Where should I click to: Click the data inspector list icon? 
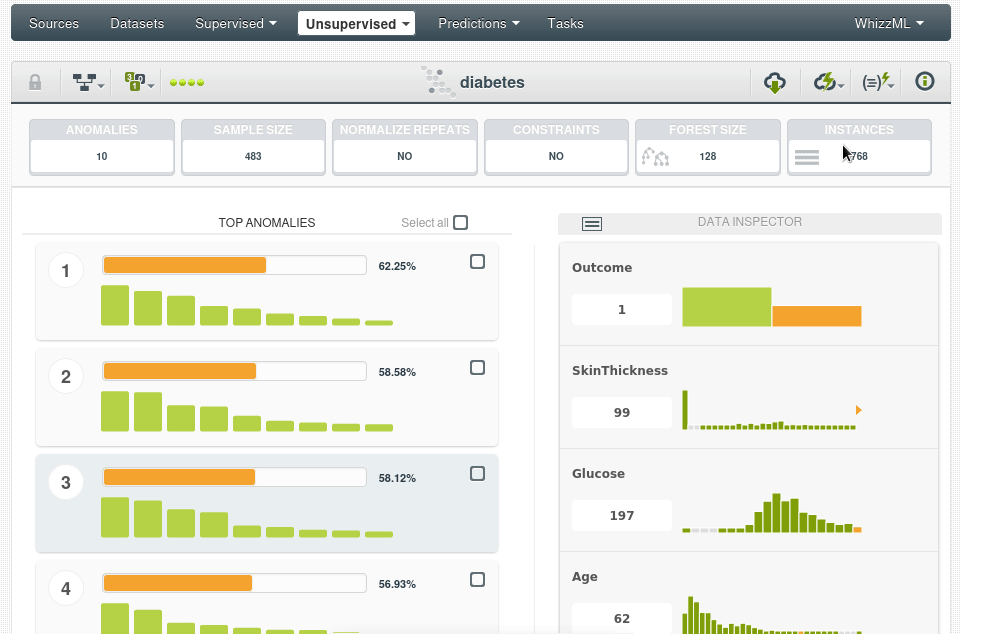pos(592,223)
